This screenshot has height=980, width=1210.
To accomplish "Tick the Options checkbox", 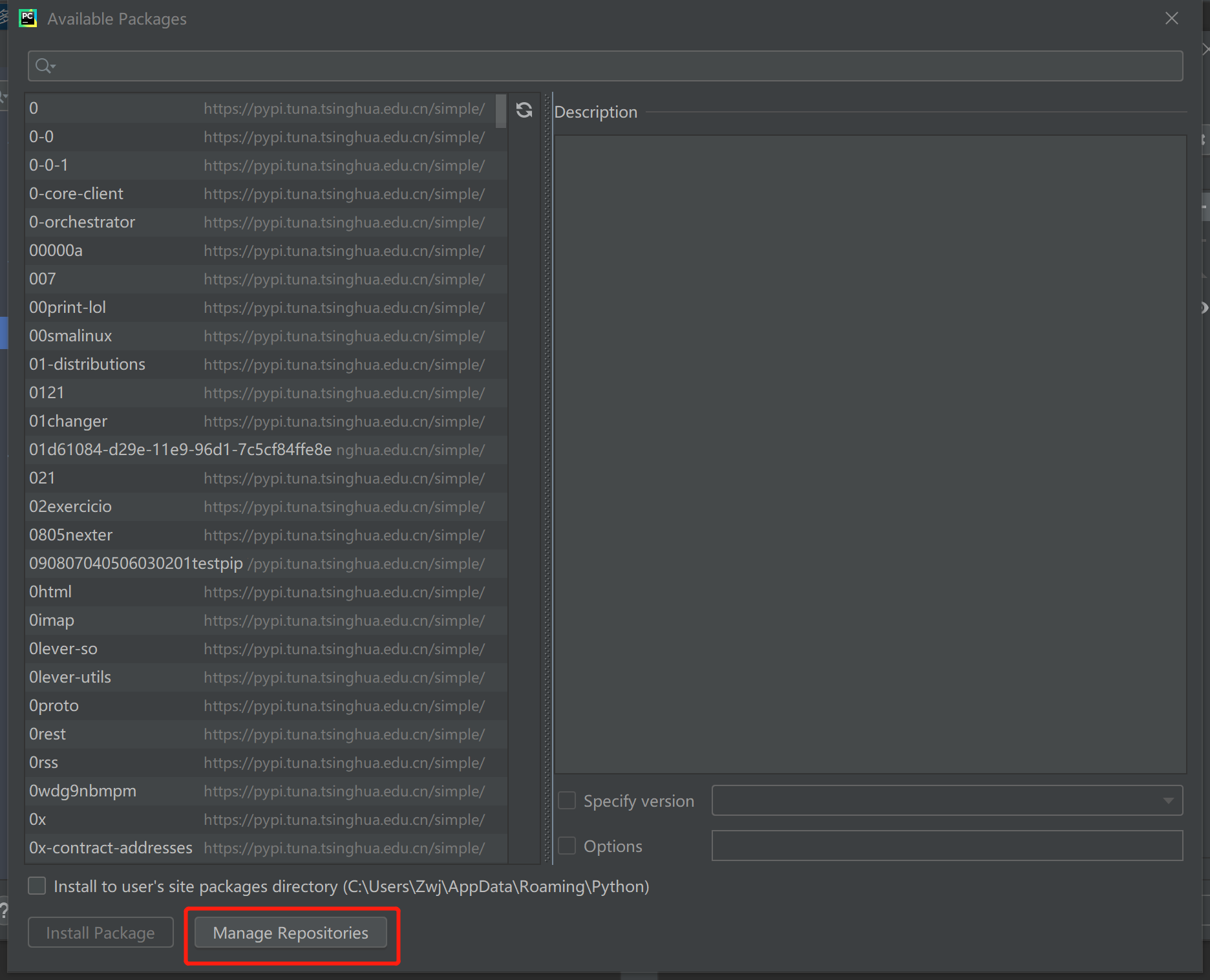I will [567, 846].
